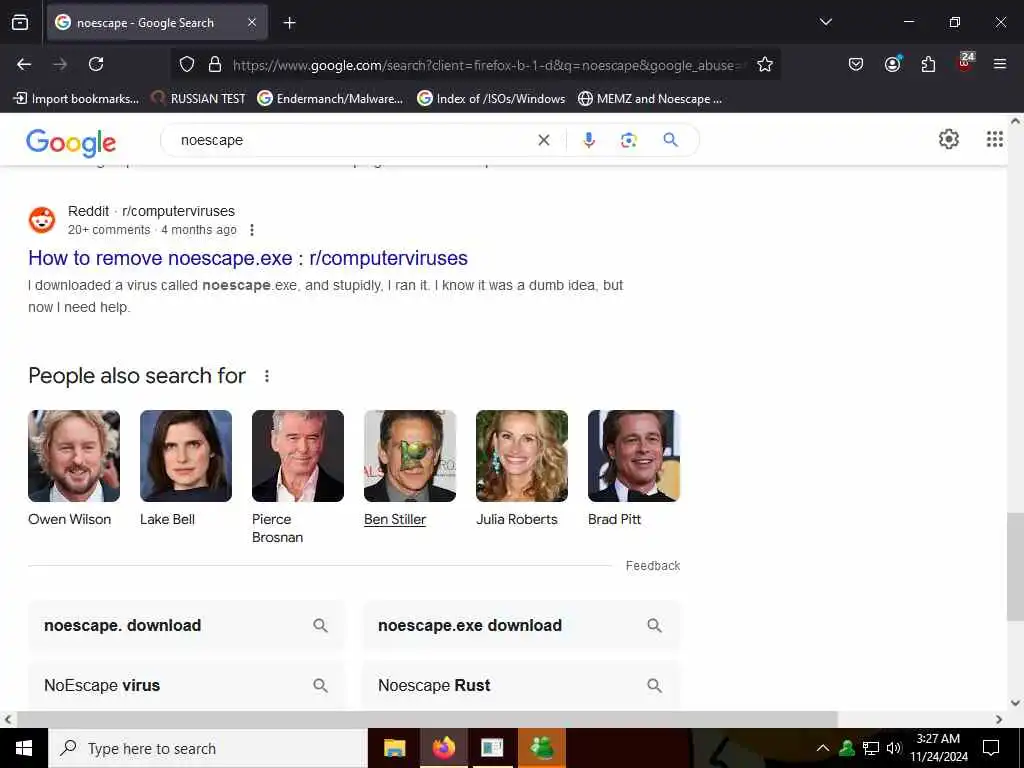Open Import bookmarks bookmark

tap(77, 99)
